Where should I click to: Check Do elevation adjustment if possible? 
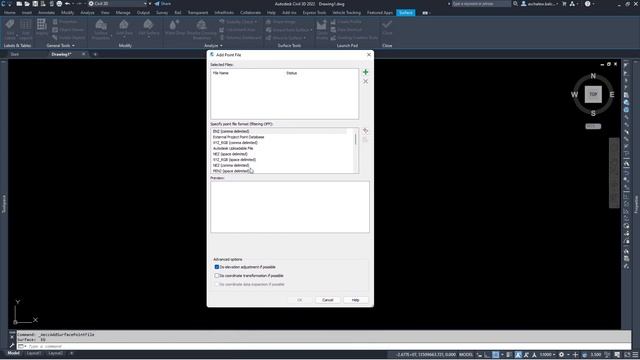click(217, 267)
